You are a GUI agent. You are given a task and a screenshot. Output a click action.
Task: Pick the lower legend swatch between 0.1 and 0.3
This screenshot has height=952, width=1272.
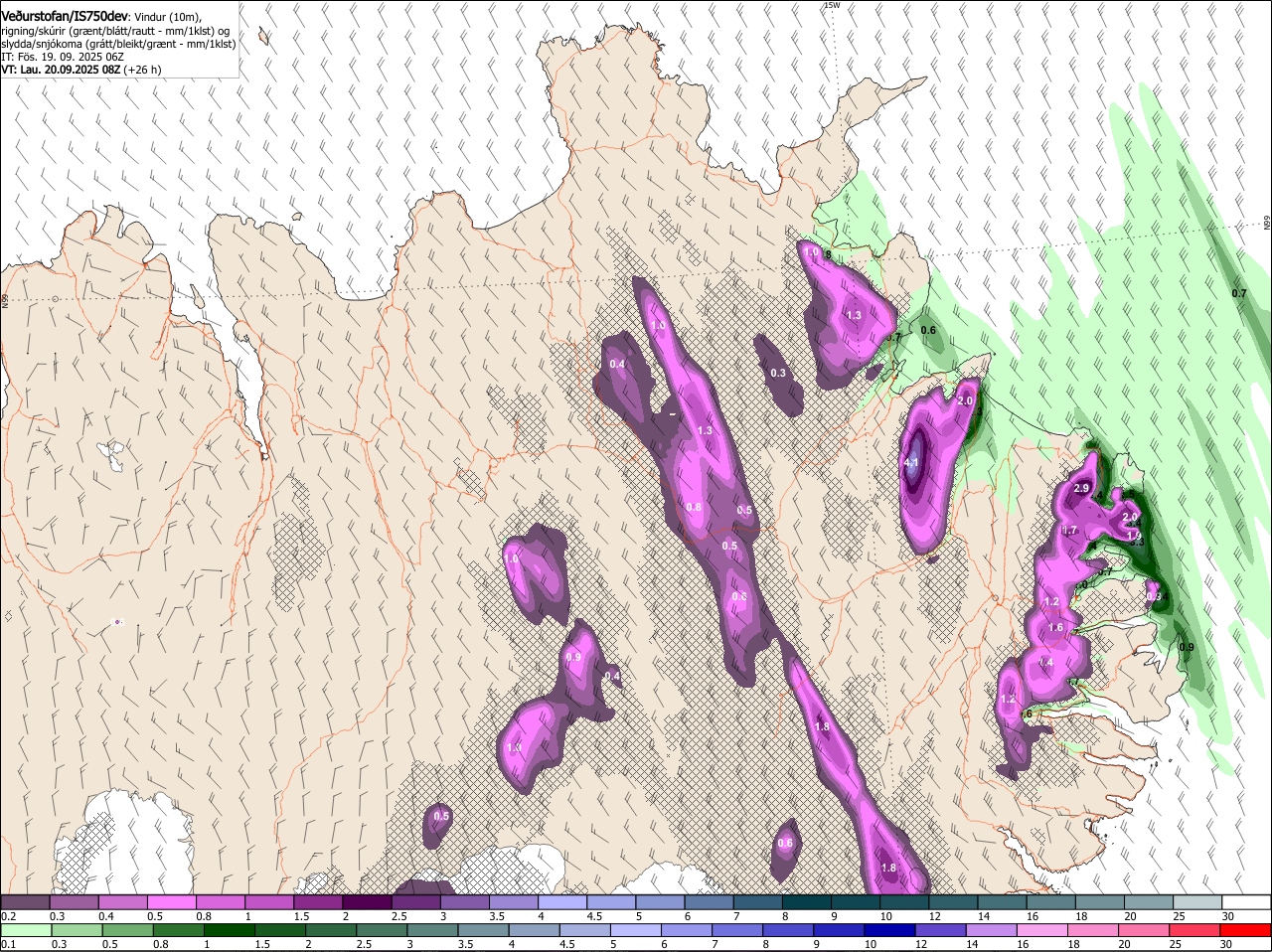coord(26,929)
